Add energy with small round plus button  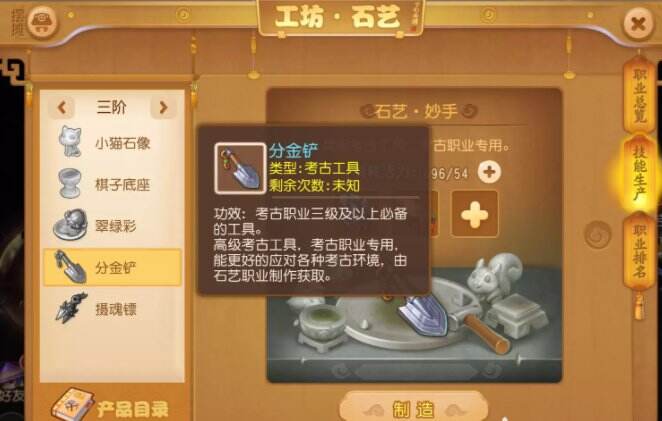pyautogui.click(x=489, y=172)
